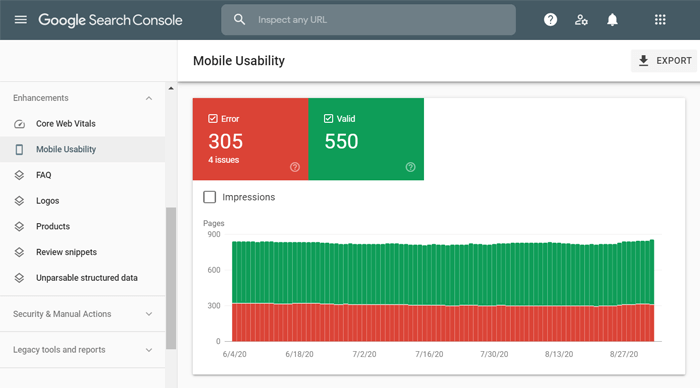Click the 6/18/20 axis date
Image resolution: width=700 pixels, height=388 pixels.
(299, 354)
